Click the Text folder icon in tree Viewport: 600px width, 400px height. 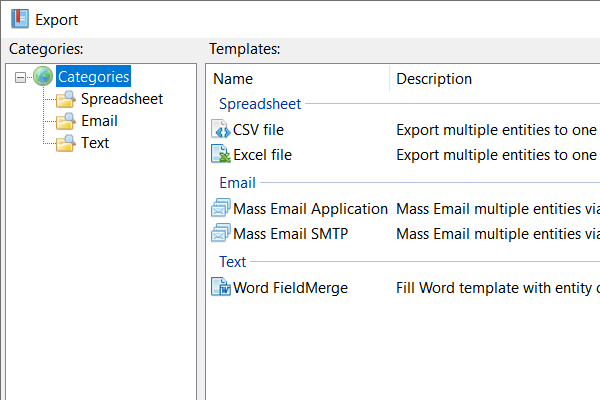tap(66, 143)
